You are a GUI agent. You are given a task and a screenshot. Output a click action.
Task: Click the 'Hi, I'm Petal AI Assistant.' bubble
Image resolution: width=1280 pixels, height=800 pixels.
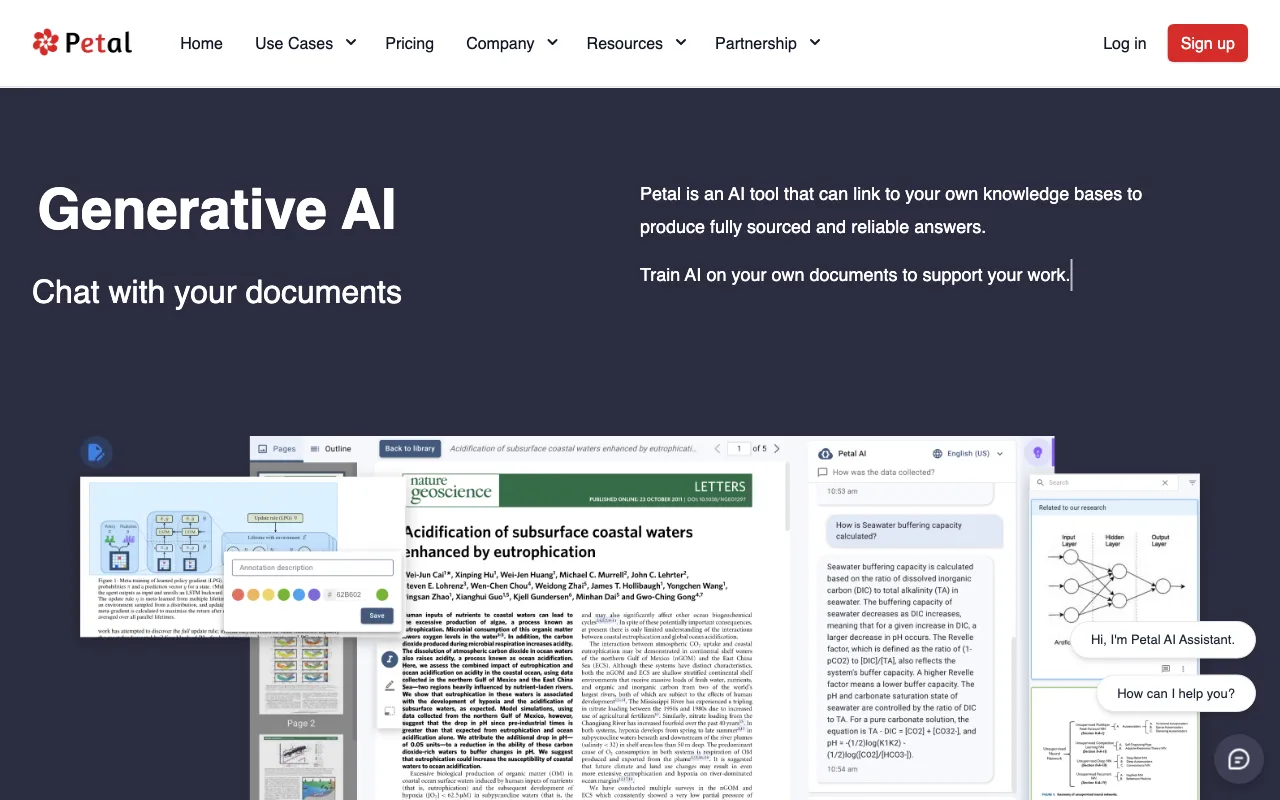coord(1163,639)
